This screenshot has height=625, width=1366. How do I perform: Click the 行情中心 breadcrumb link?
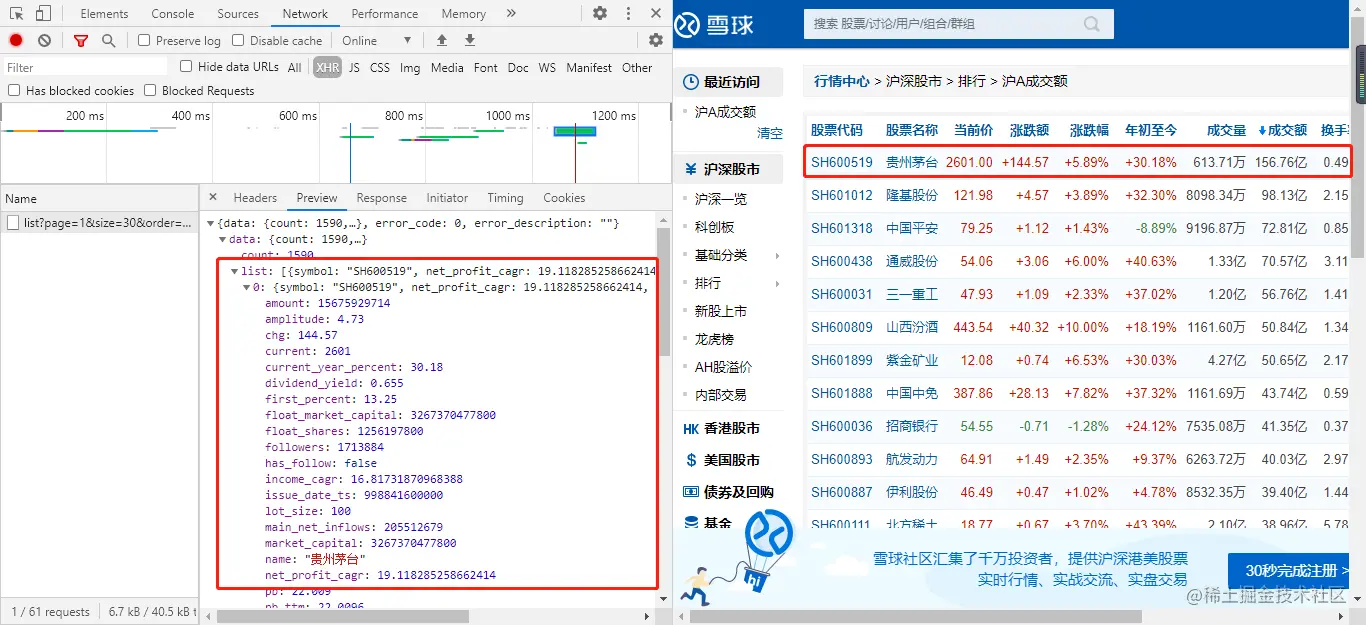click(x=842, y=81)
